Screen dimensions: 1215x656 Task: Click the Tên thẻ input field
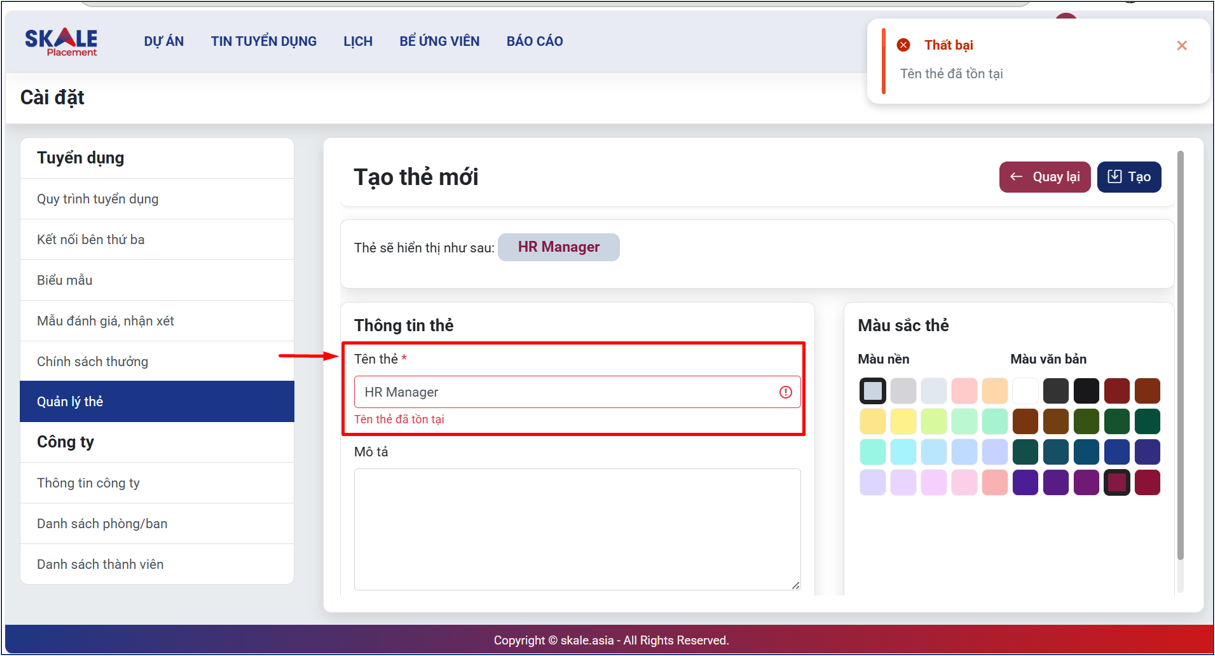[565, 392]
